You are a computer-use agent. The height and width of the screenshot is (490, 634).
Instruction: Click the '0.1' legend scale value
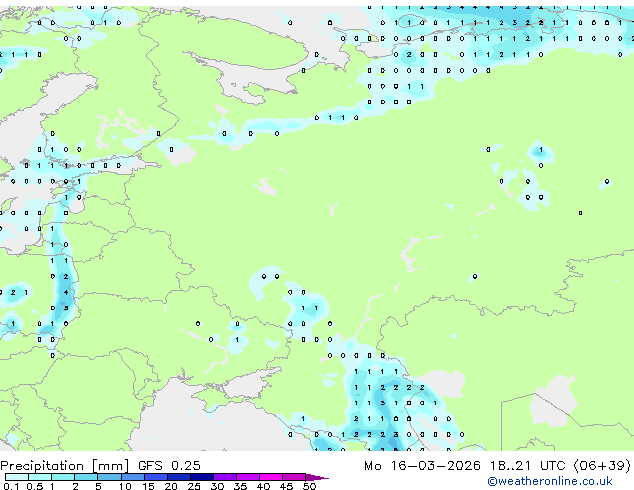pyautogui.click(x=11, y=486)
